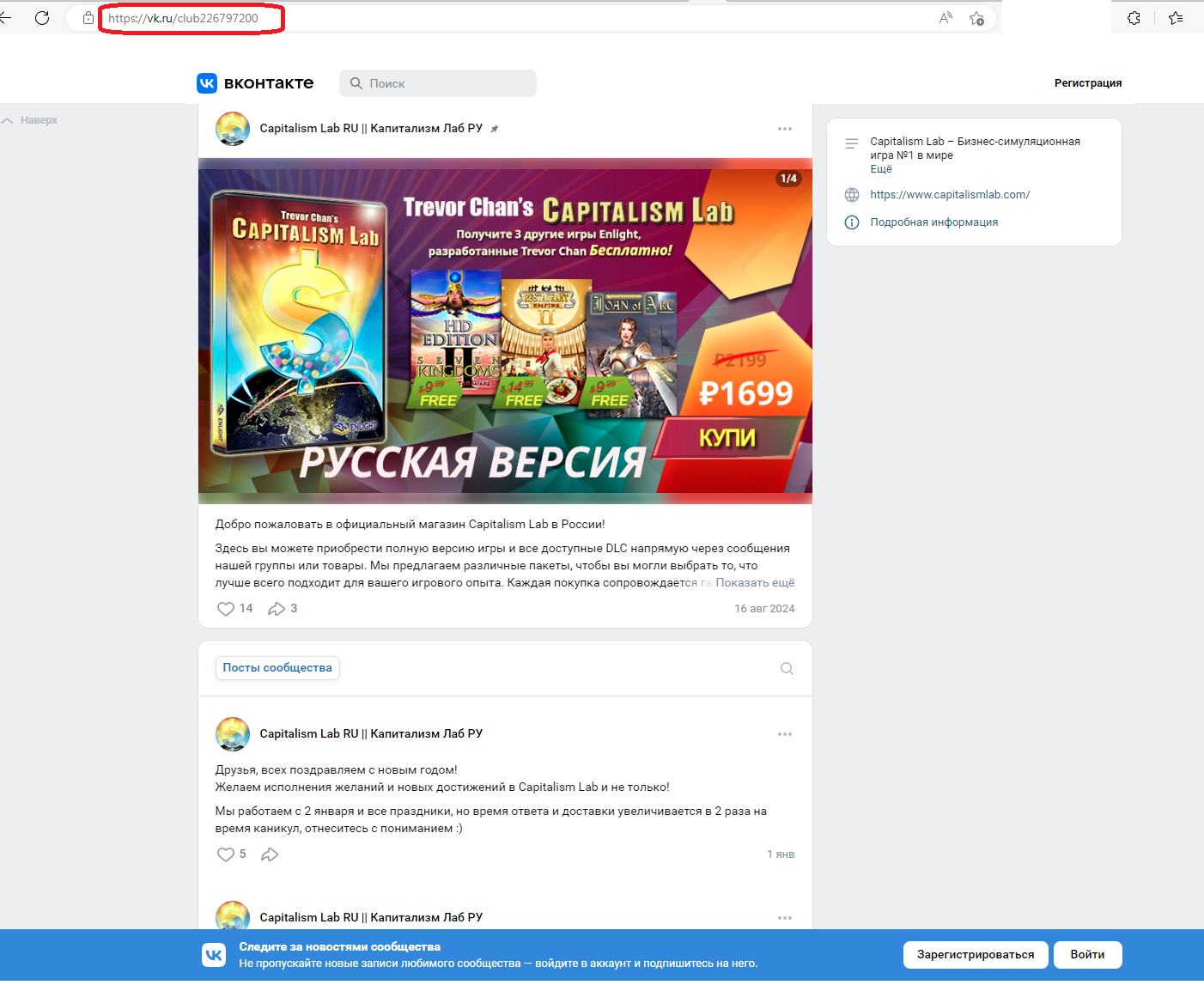The height and width of the screenshot is (985, 1204).
Task: Click the pinned post group avatar
Action: (232, 129)
